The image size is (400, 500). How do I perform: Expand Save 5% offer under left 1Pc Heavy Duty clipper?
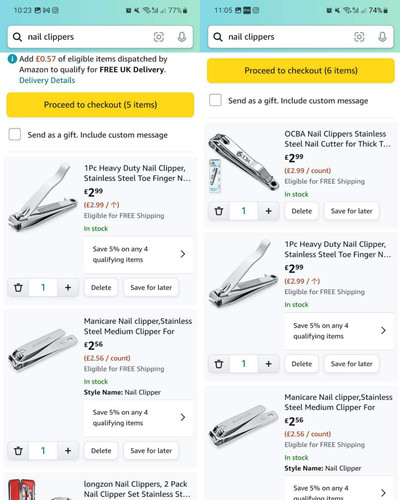pos(138,254)
